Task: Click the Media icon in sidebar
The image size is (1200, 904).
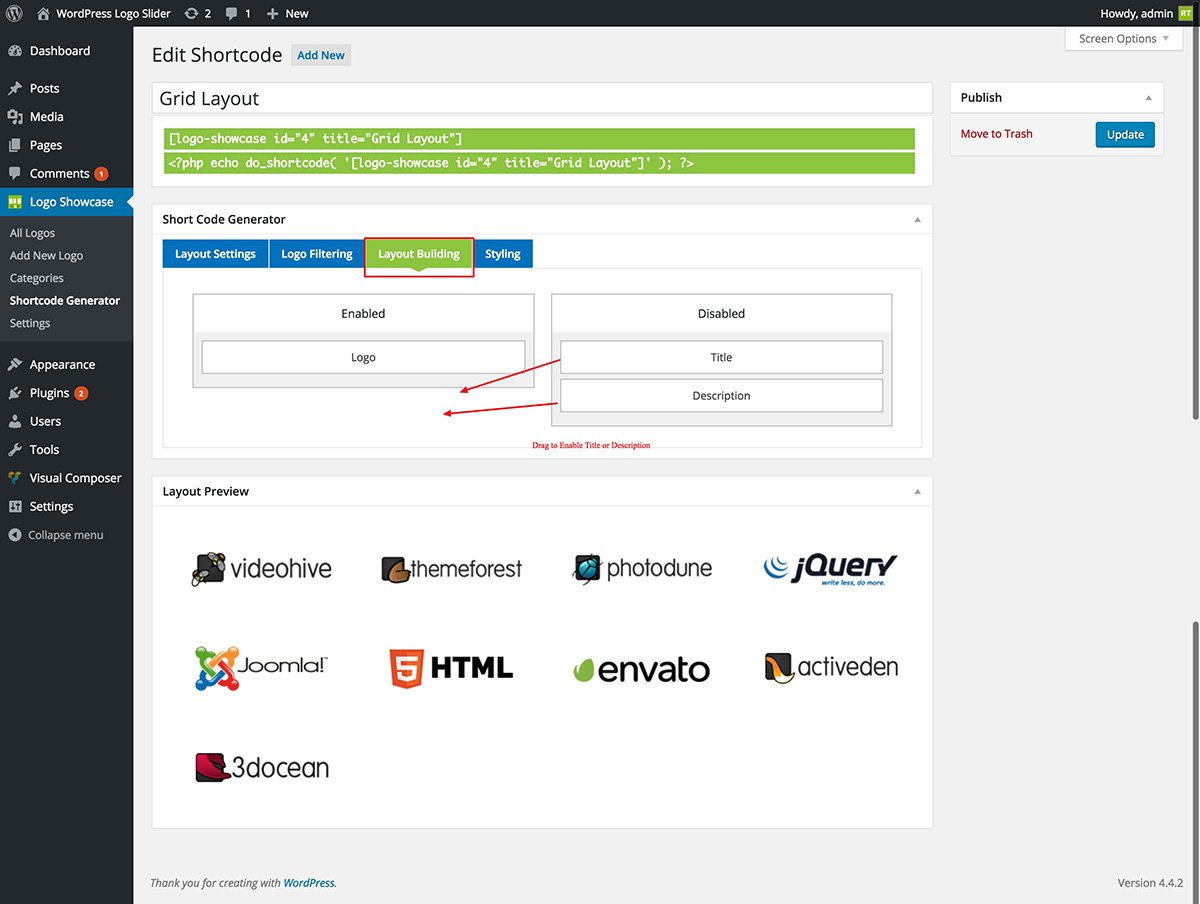Action: tap(15, 117)
